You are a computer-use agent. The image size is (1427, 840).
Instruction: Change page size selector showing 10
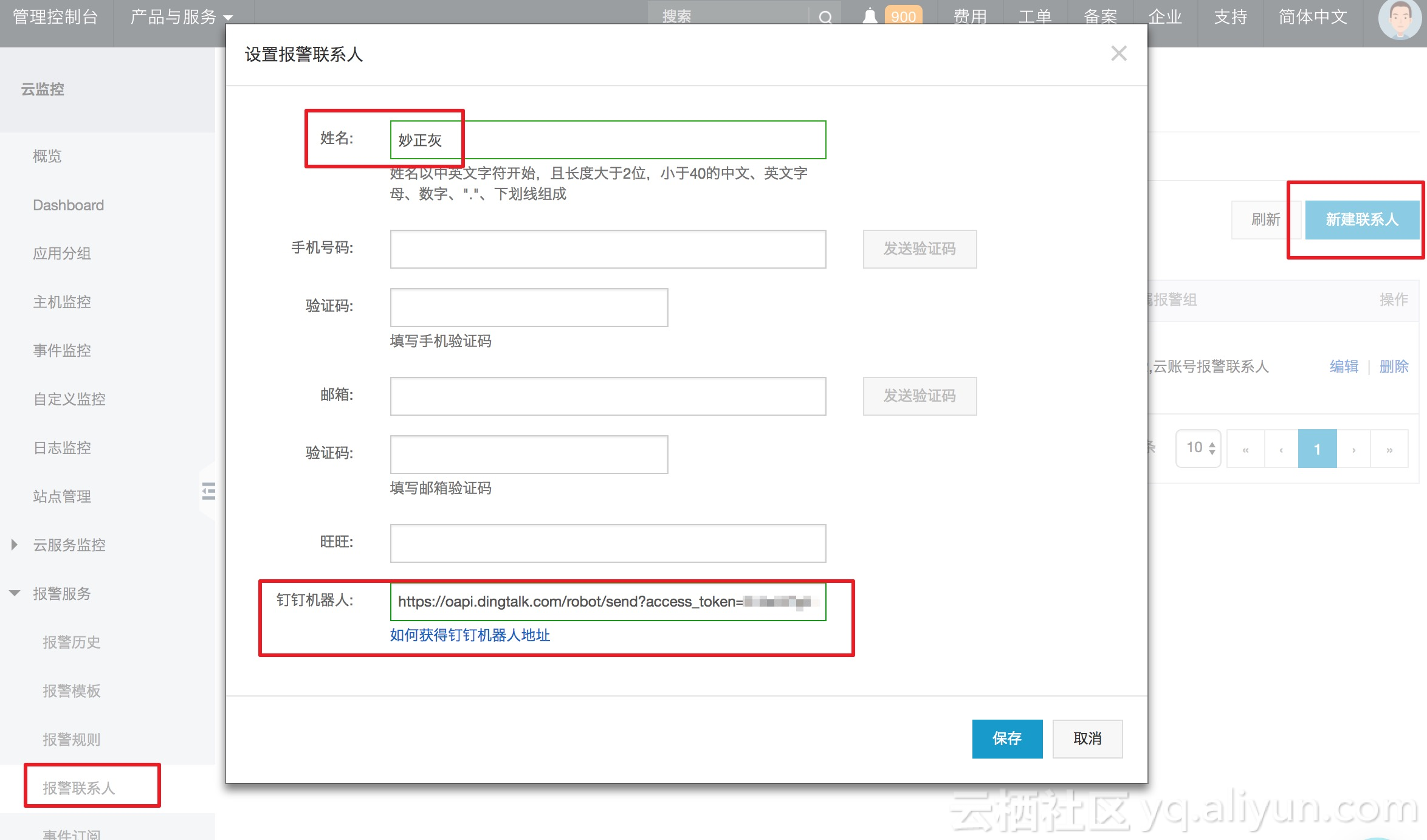[x=1198, y=448]
